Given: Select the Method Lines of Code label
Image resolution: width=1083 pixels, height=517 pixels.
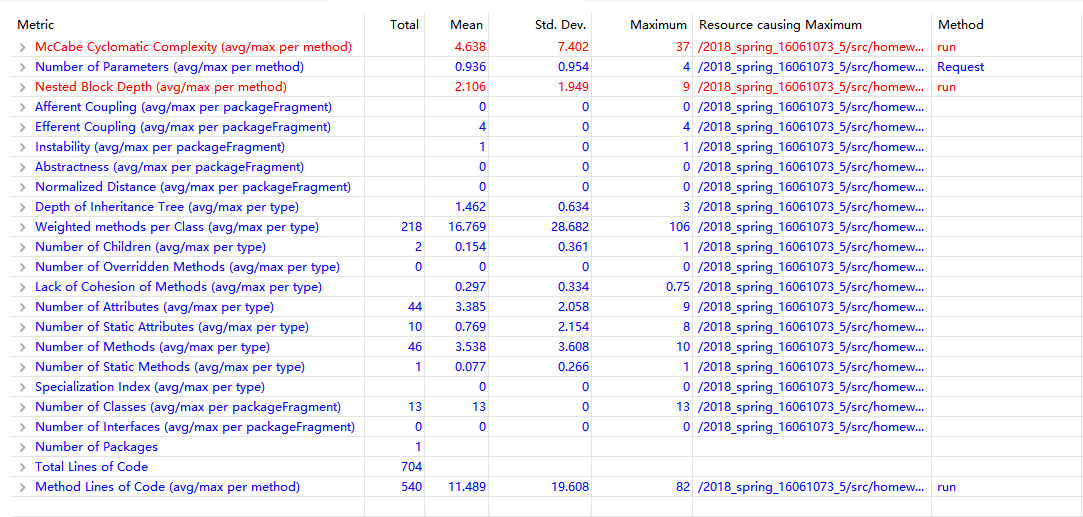Looking at the screenshot, I should click(x=168, y=487).
